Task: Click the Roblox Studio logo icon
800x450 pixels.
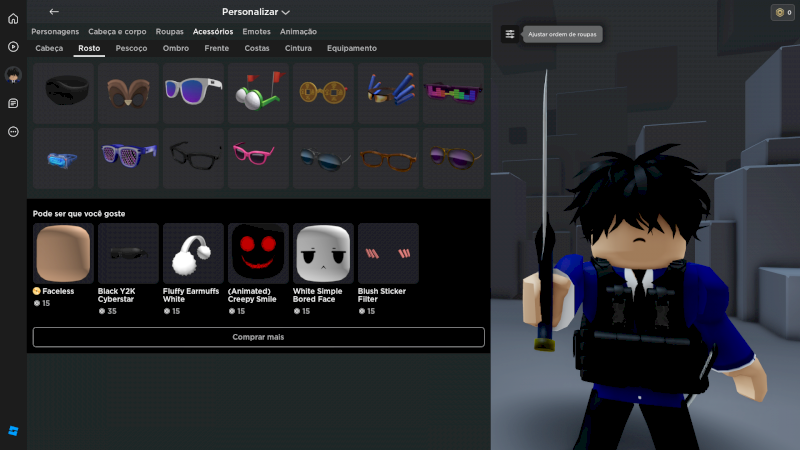Action: (x=13, y=431)
